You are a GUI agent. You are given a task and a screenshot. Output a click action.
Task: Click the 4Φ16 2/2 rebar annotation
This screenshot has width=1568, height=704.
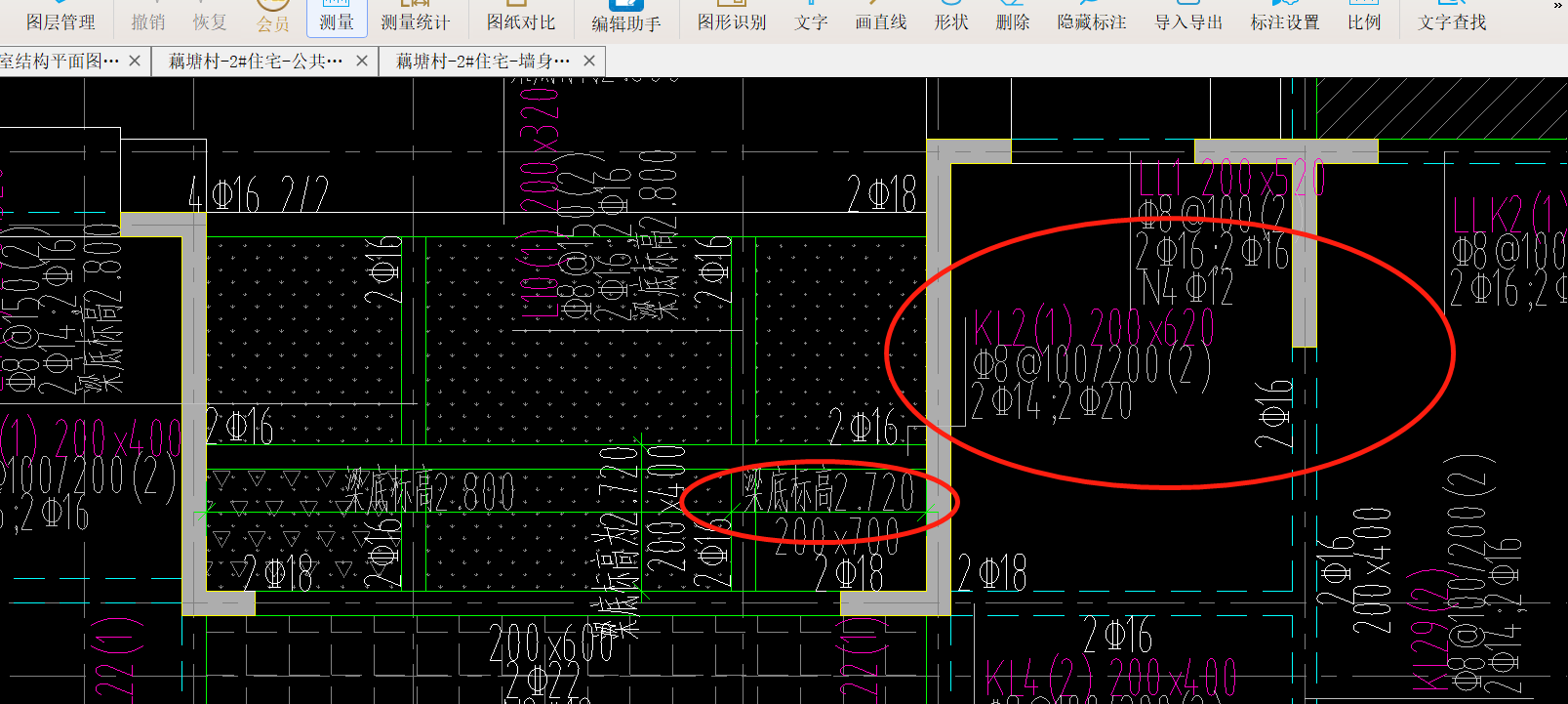pos(259,195)
